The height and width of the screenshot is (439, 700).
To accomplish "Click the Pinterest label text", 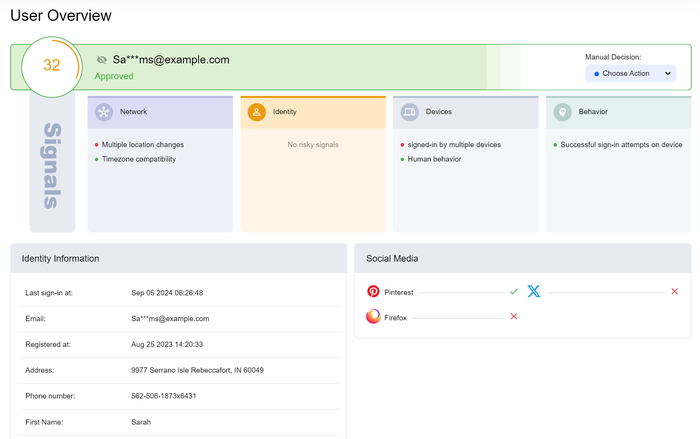I will pyautogui.click(x=399, y=293).
